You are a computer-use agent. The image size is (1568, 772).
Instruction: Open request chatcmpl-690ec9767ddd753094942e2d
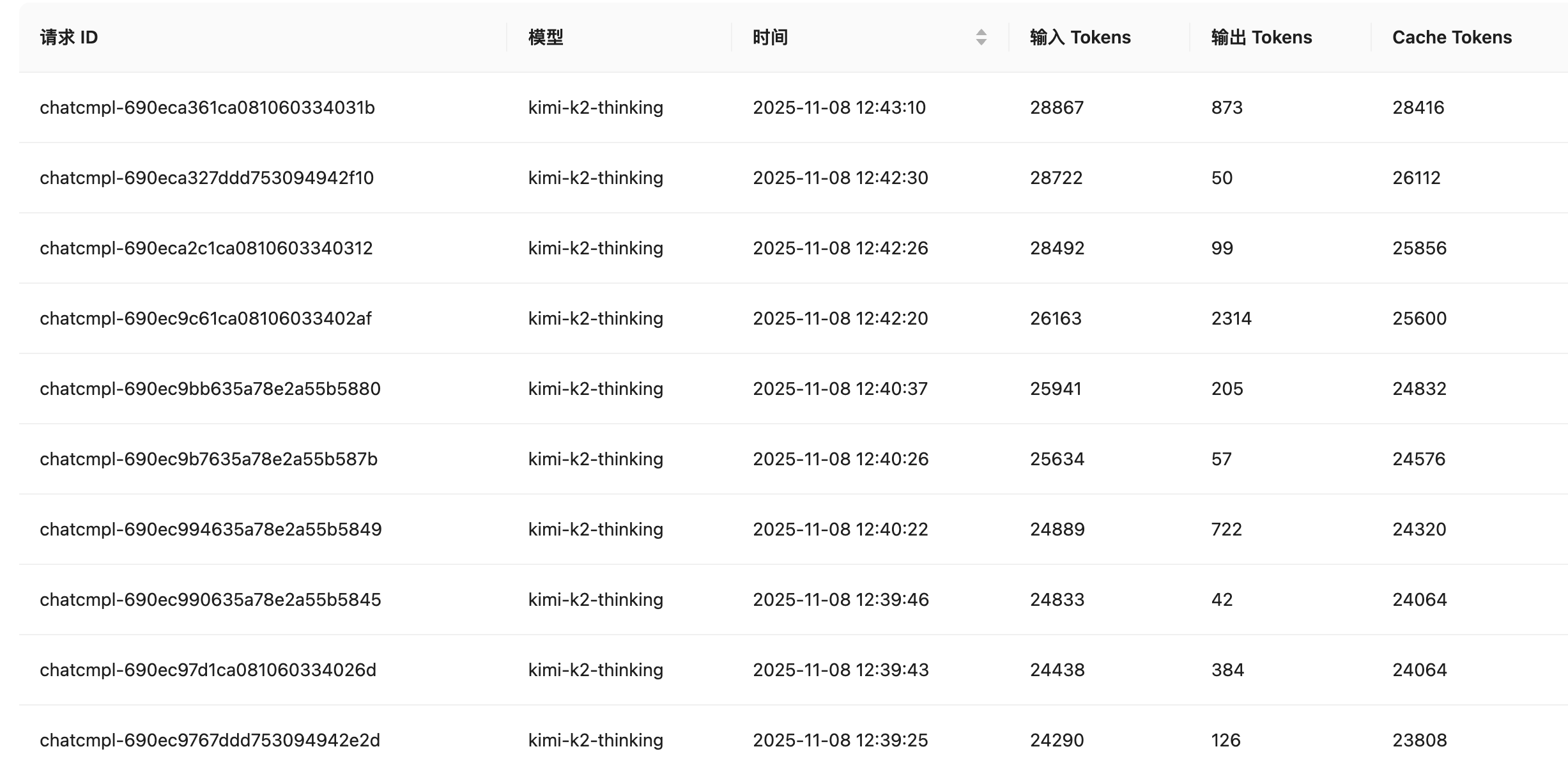(x=210, y=740)
